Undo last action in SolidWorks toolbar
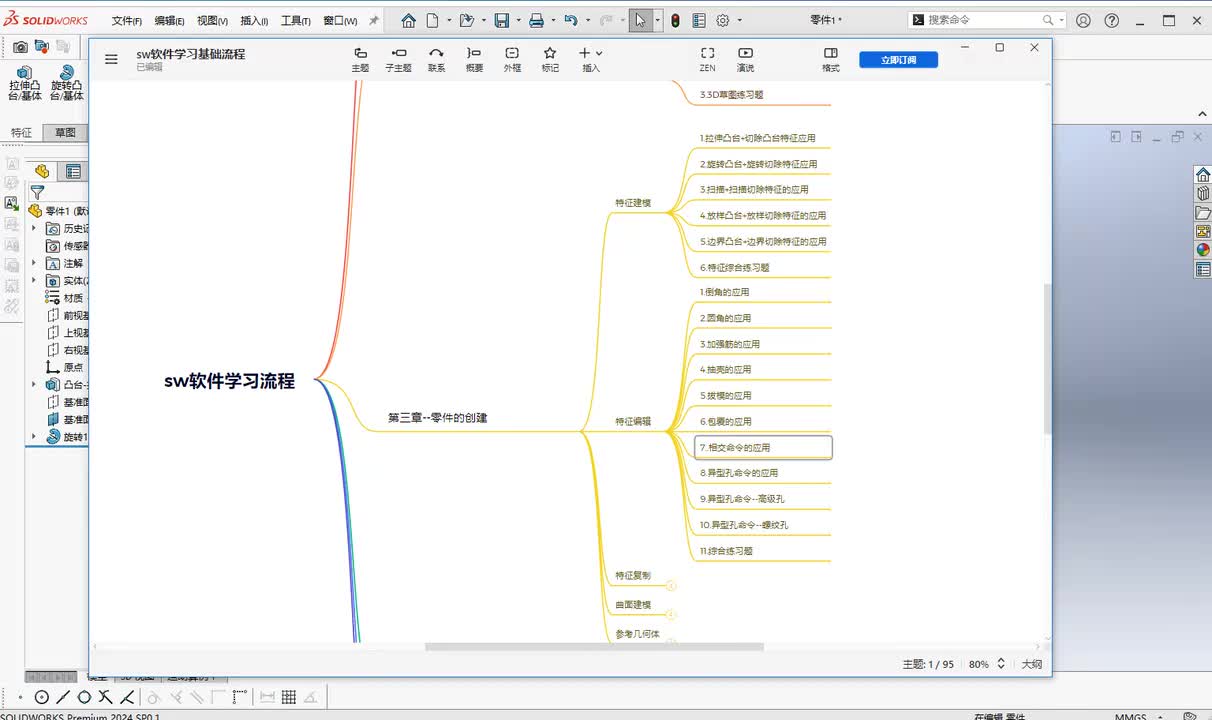 (570, 20)
